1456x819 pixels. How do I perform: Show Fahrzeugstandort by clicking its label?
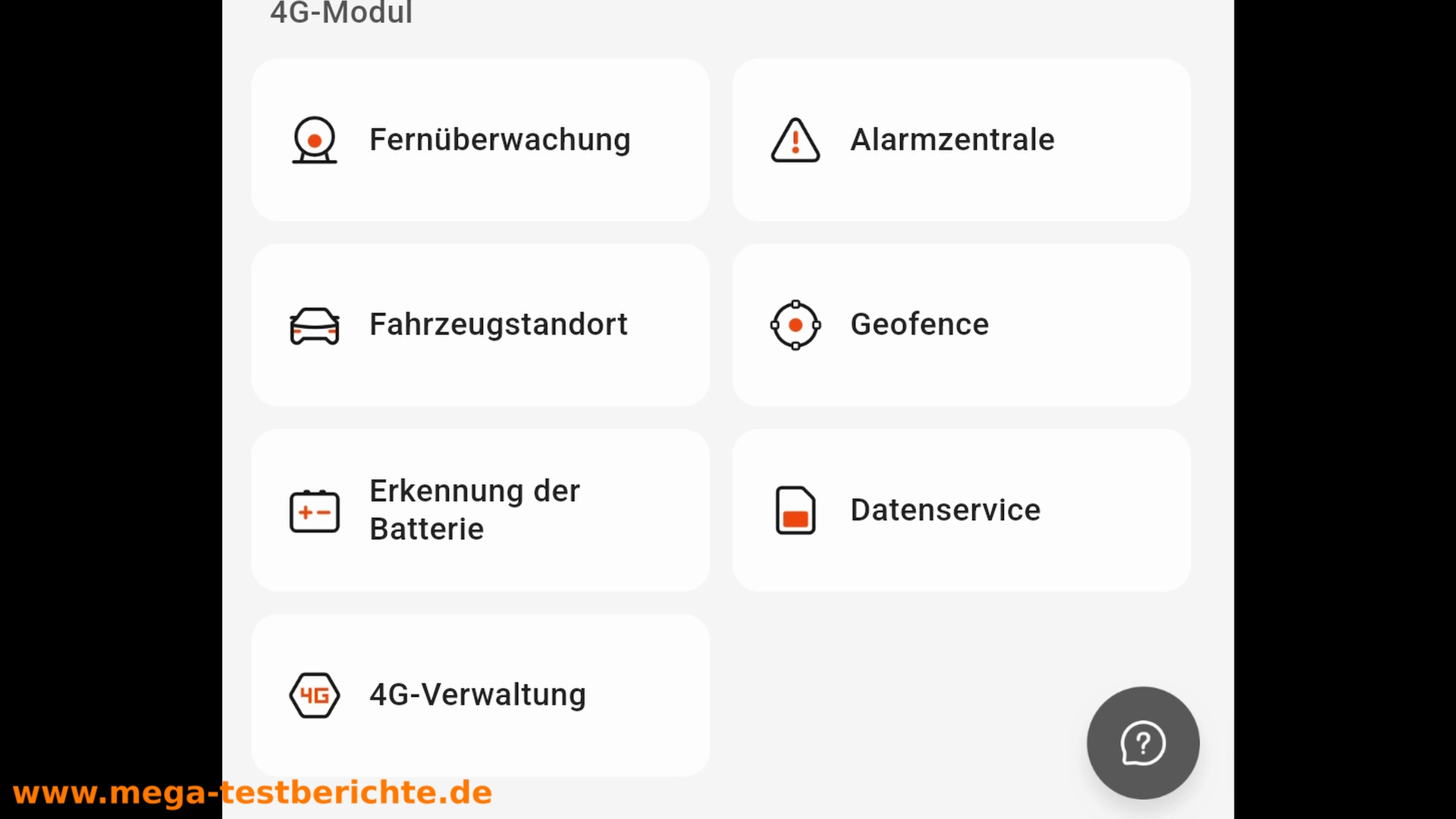(498, 325)
